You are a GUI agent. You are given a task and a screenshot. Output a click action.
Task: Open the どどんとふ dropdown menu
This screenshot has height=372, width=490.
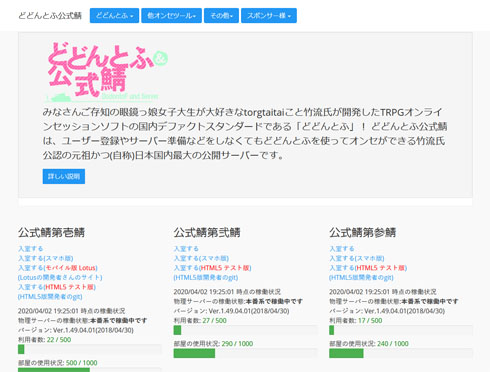tap(114, 16)
